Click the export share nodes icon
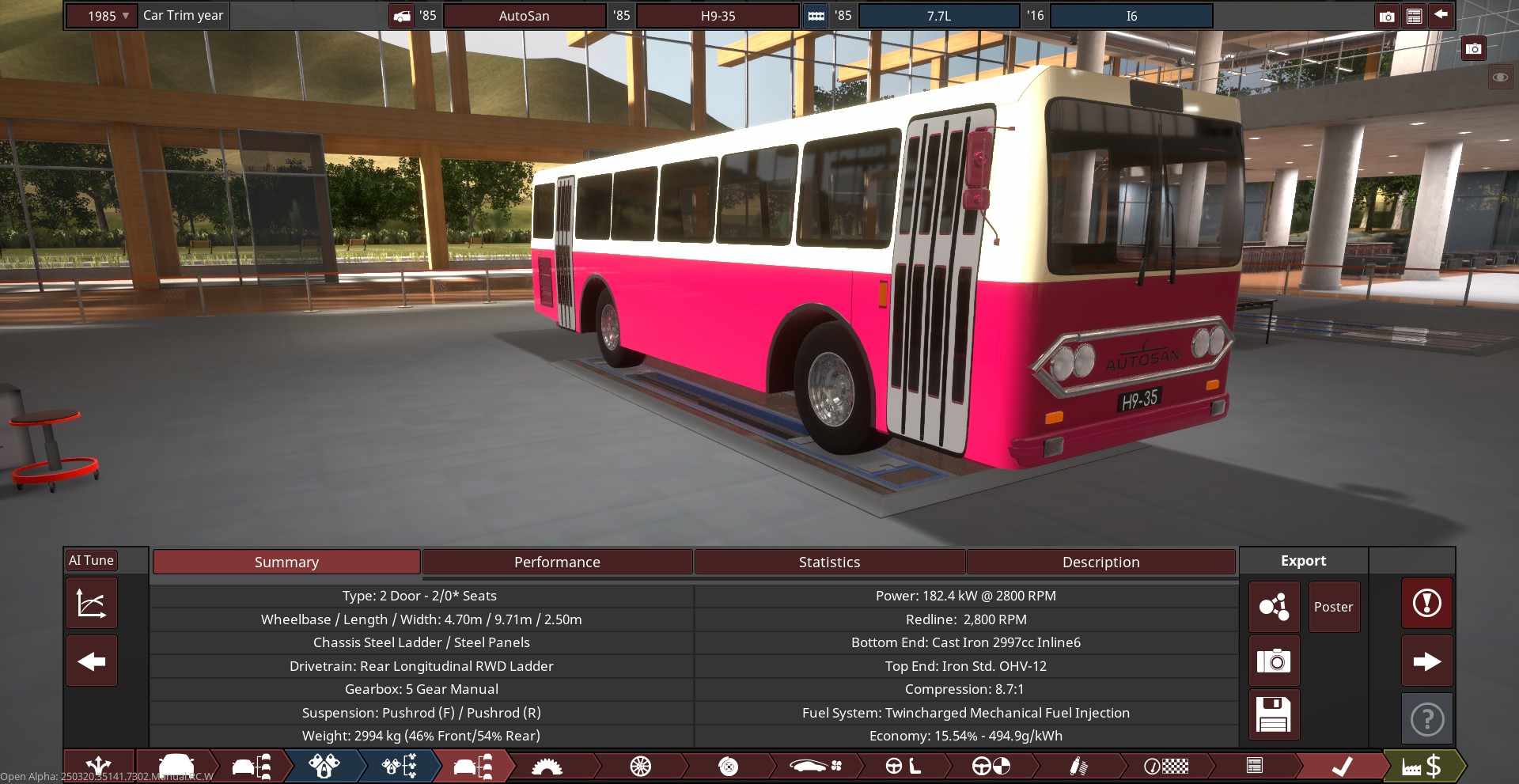This screenshot has width=1519, height=784. 1274,607
